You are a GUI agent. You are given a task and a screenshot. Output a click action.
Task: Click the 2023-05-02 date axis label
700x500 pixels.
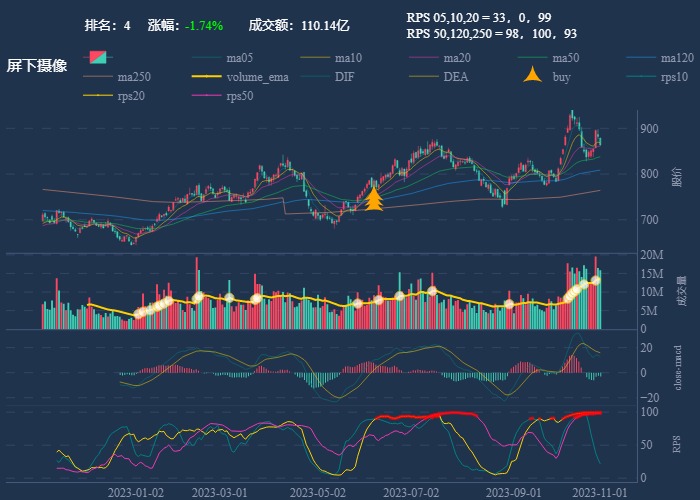point(317,493)
